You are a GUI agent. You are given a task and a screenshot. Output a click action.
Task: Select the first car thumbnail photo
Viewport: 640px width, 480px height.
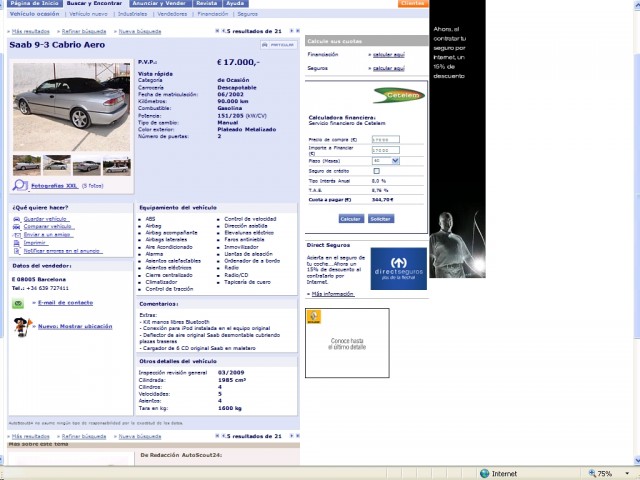[x=27, y=165]
